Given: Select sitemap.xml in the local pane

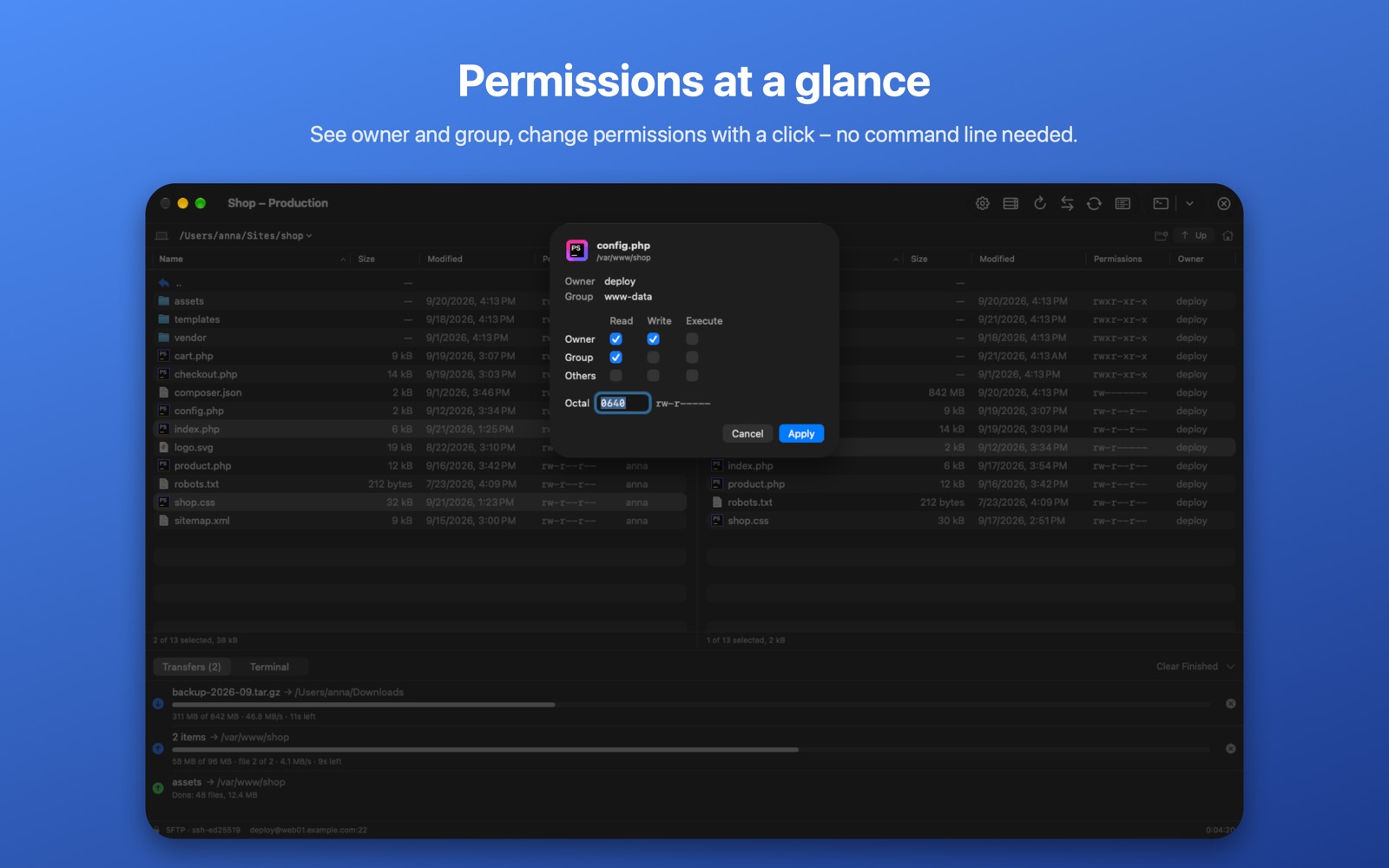Looking at the screenshot, I should tap(420, 521).
